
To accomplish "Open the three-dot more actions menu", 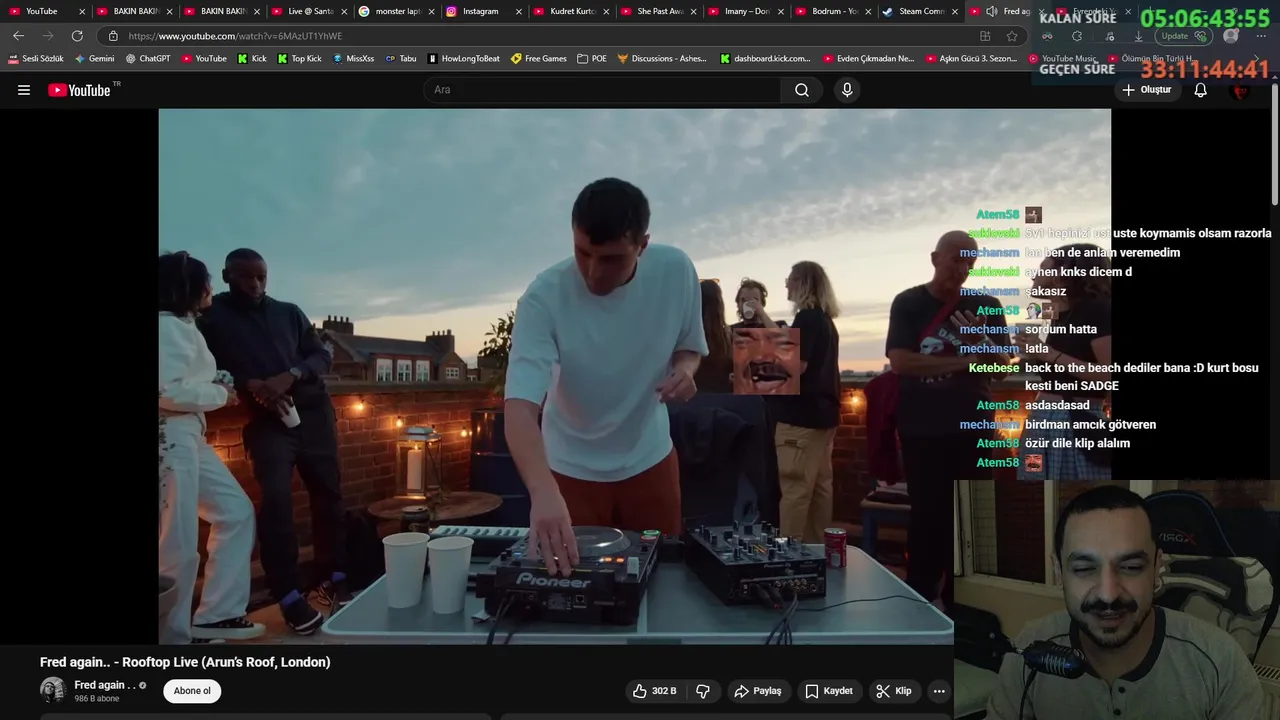I will click(938, 691).
